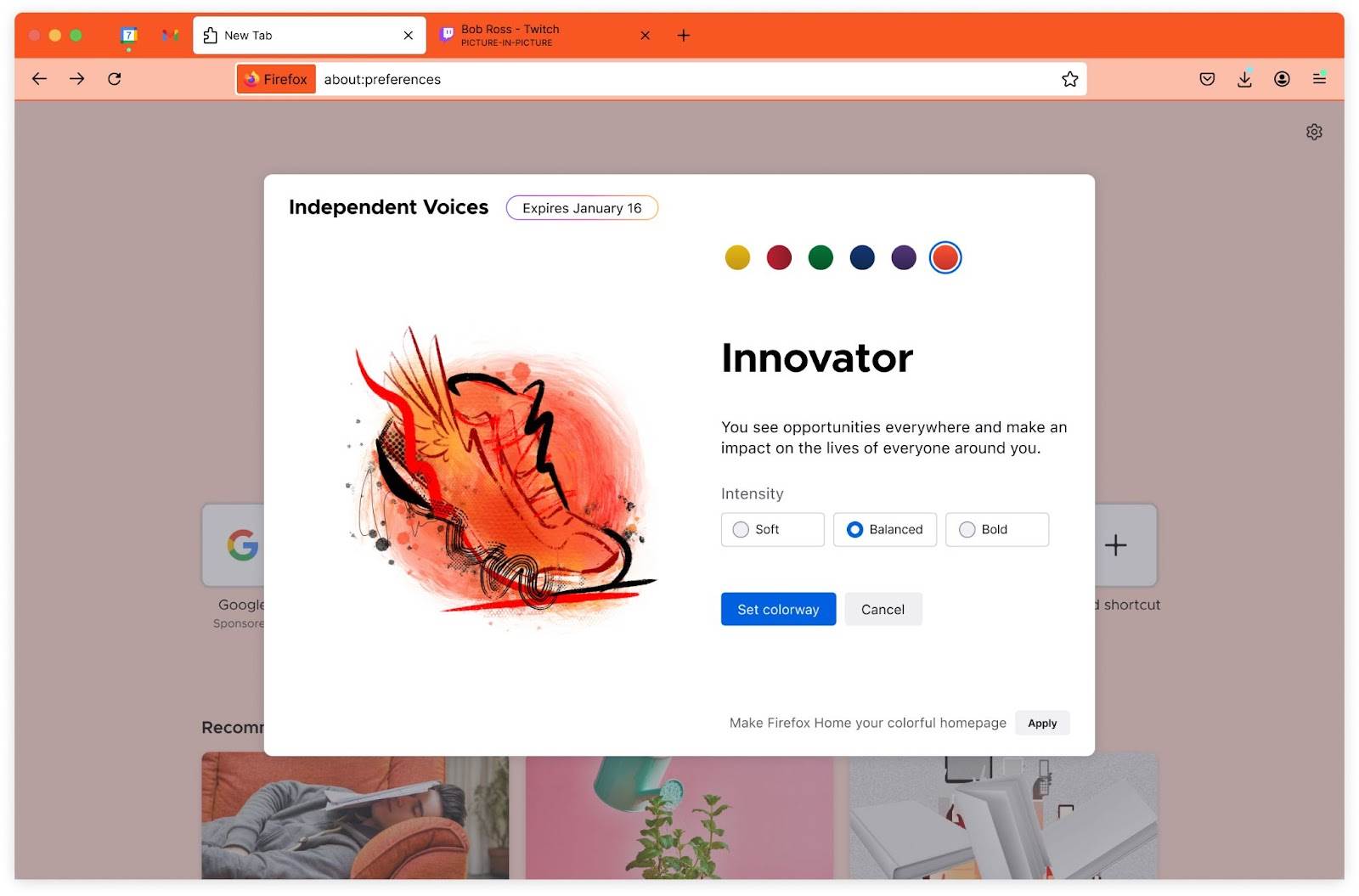Click the Set colorway button
Viewport: 1359px width, 896px height.
(778, 609)
